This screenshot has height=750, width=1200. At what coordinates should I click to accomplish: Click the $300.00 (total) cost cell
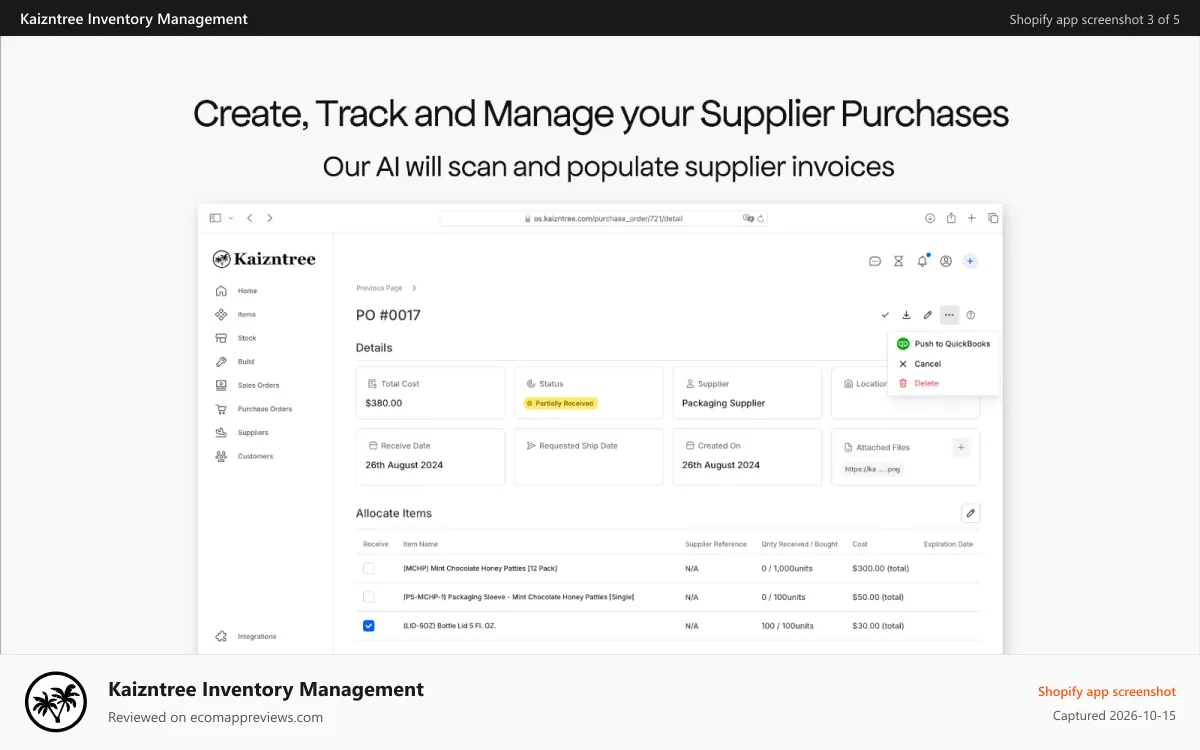click(881, 568)
